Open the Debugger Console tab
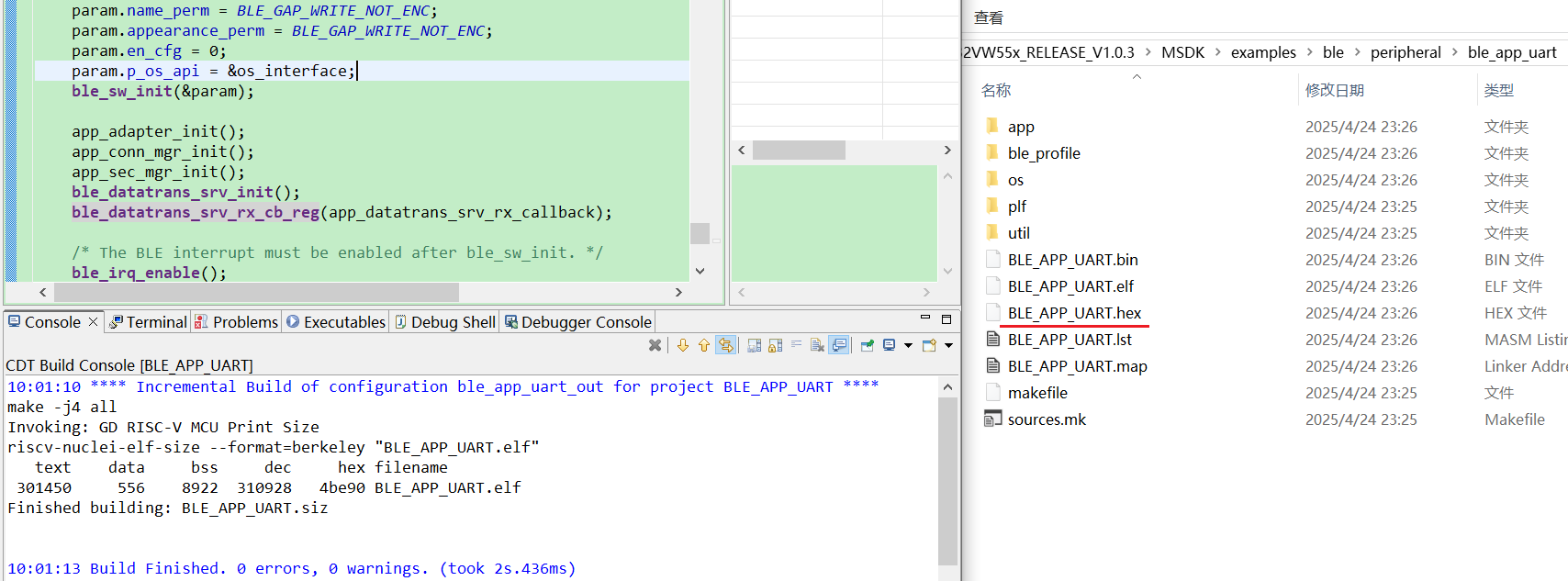Viewport: 1568px width, 581px height. tap(578, 322)
